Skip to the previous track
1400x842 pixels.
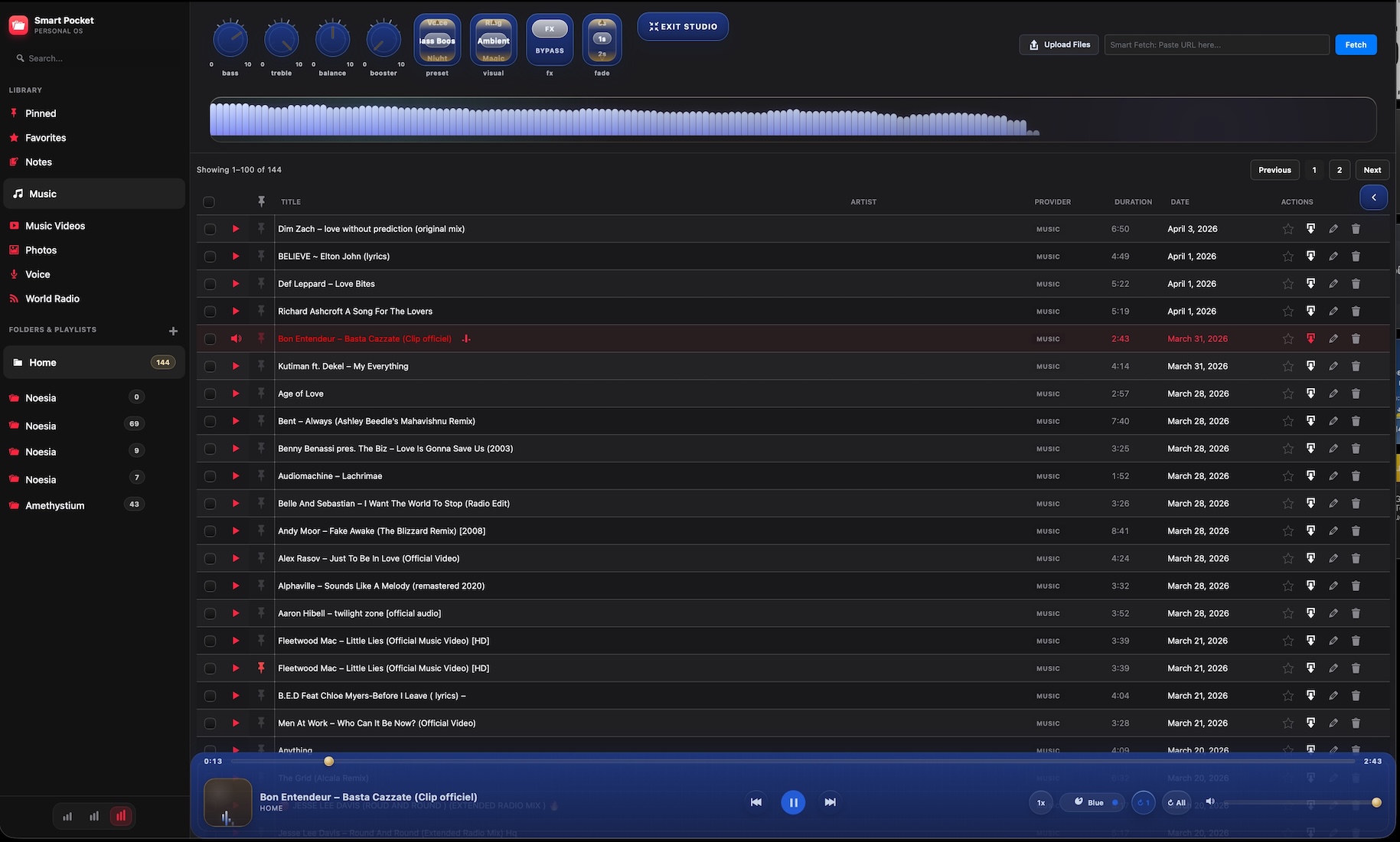pos(756,802)
